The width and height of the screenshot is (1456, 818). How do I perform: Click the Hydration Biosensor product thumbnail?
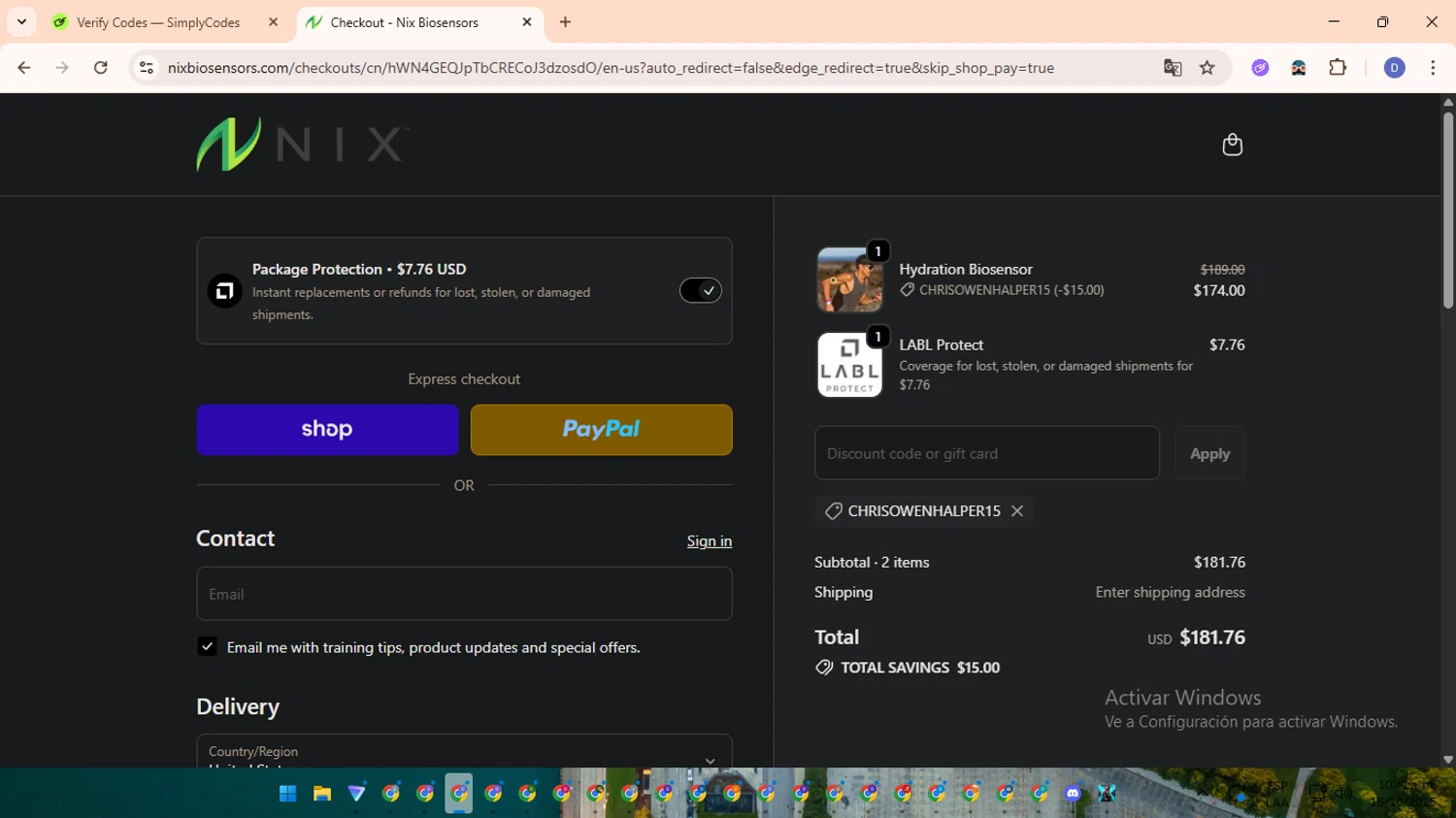849,279
